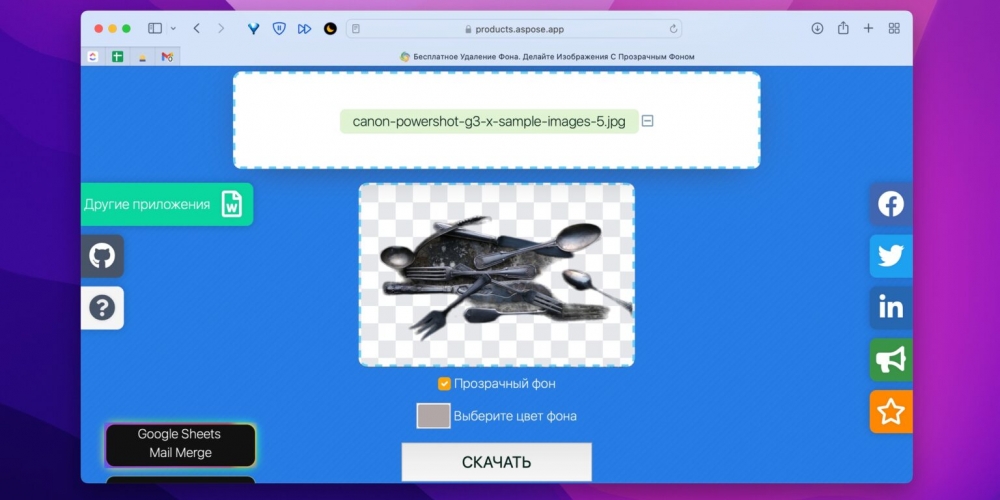Toggle the Safari sidebar button
Viewport: 1000px width, 500px height.
(x=155, y=29)
